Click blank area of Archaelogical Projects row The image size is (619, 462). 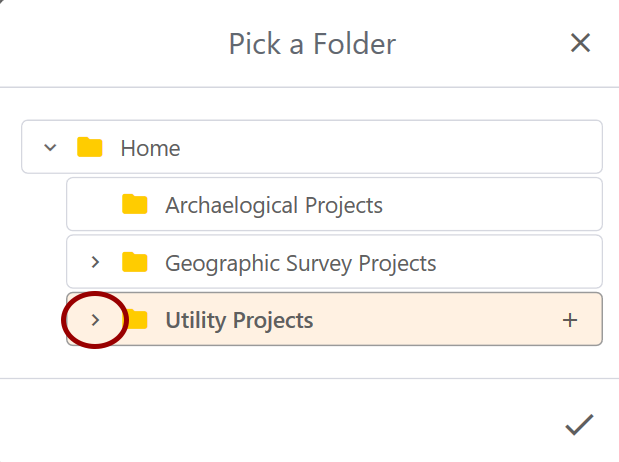490,204
